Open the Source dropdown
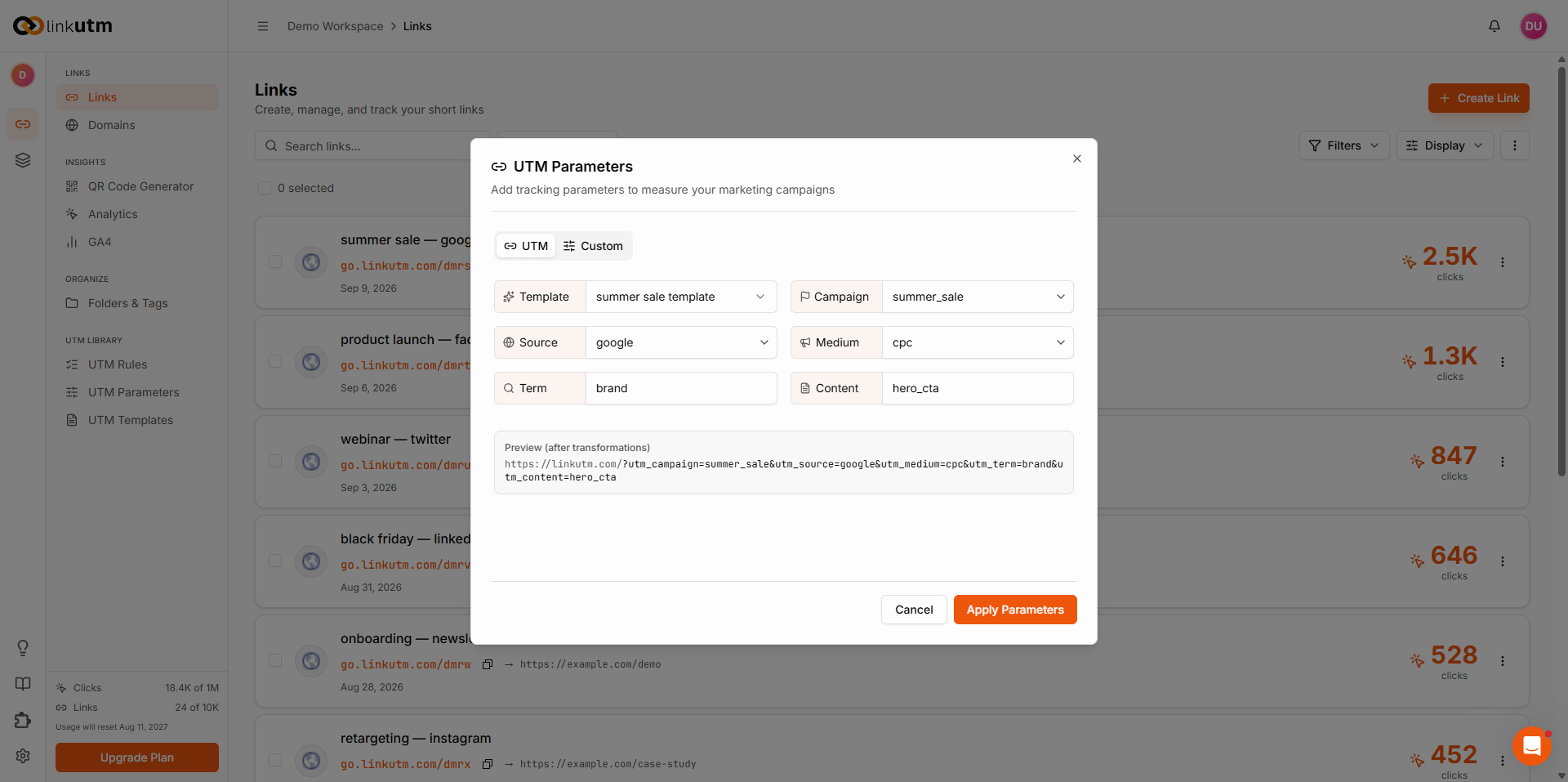This screenshot has height=782, width=1568. 681,342
